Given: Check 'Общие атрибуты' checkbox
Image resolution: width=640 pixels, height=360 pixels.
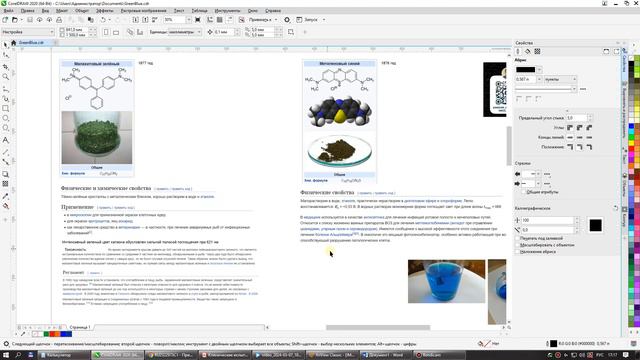Looking at the screenshot, I should point(523,192).
